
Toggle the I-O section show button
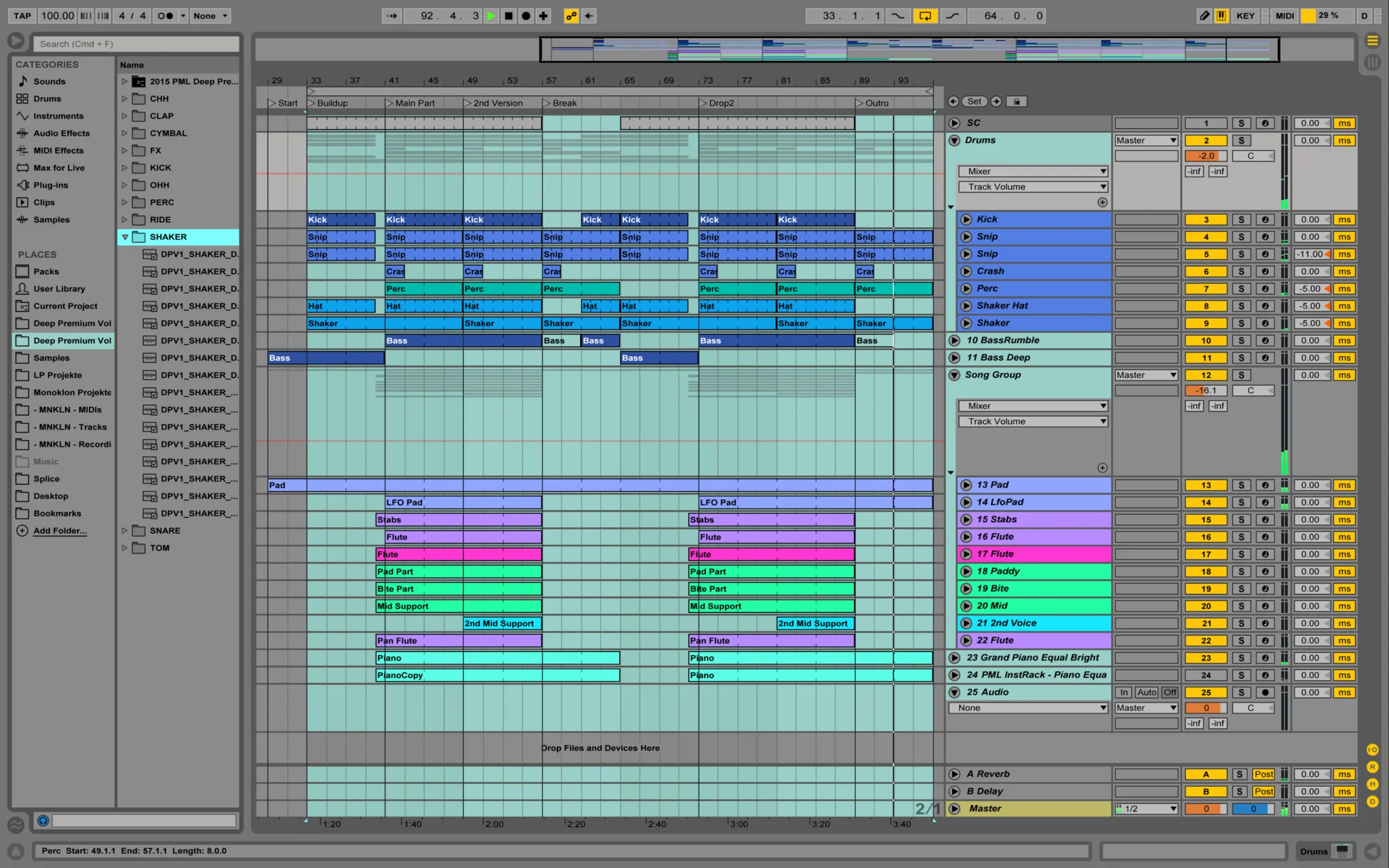point(1372,749)
